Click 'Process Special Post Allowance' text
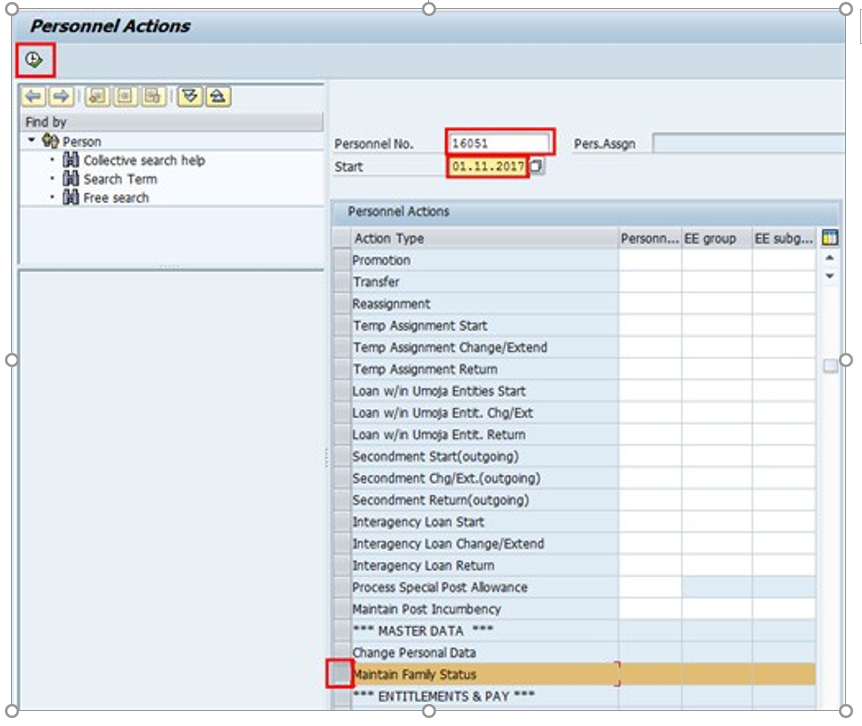 click(x=440, y=588)
